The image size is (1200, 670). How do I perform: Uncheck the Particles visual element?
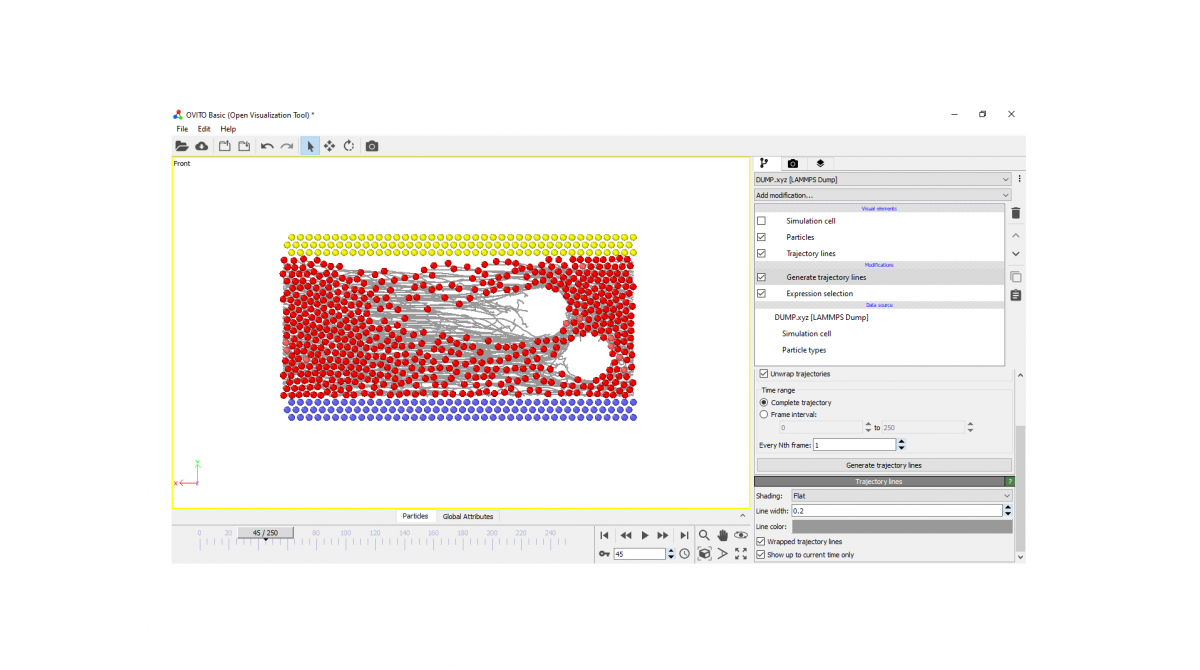pos(761,237)
